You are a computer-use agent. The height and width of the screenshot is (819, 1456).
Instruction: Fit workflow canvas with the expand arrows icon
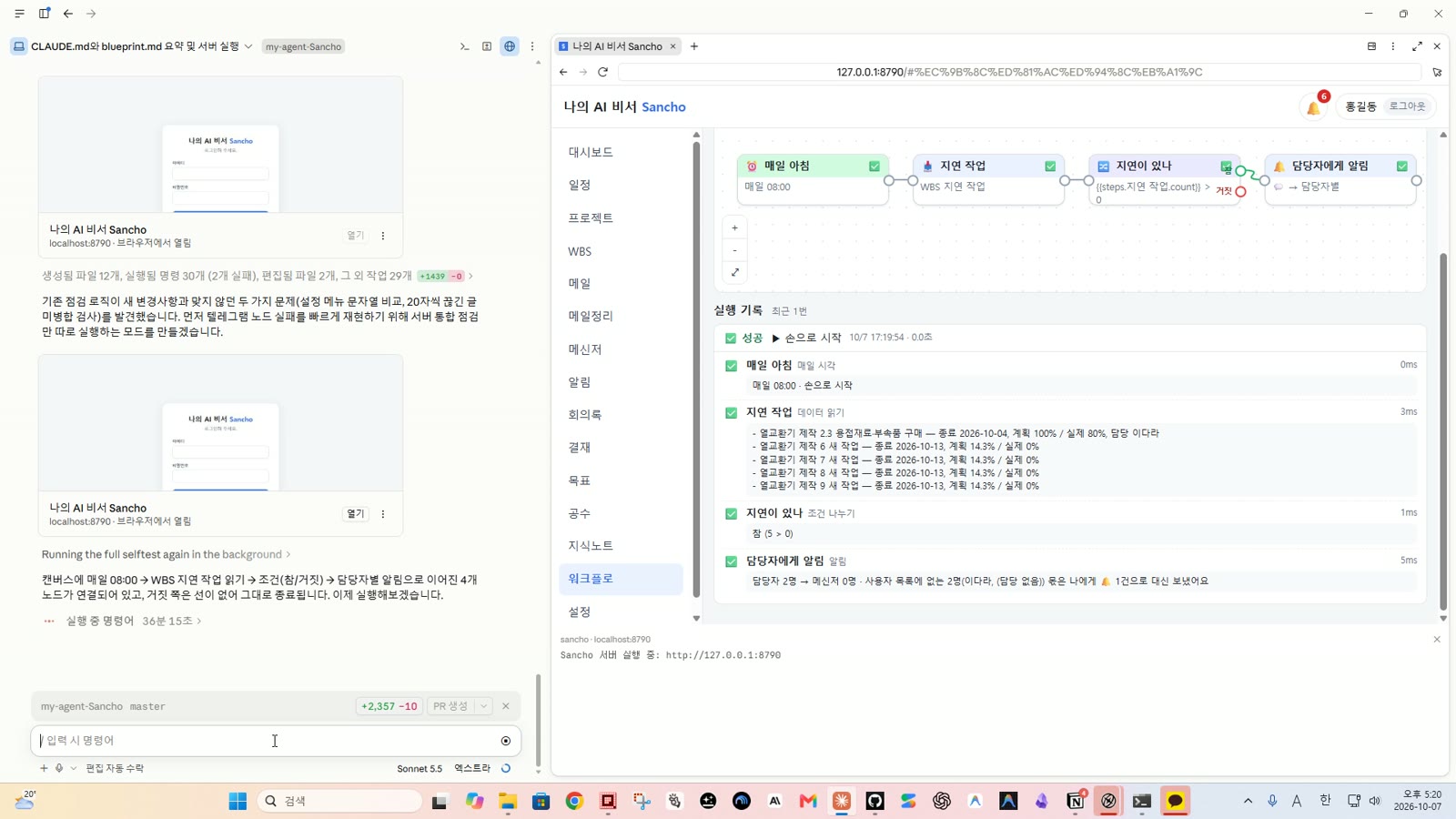click(x=734, y=272)
